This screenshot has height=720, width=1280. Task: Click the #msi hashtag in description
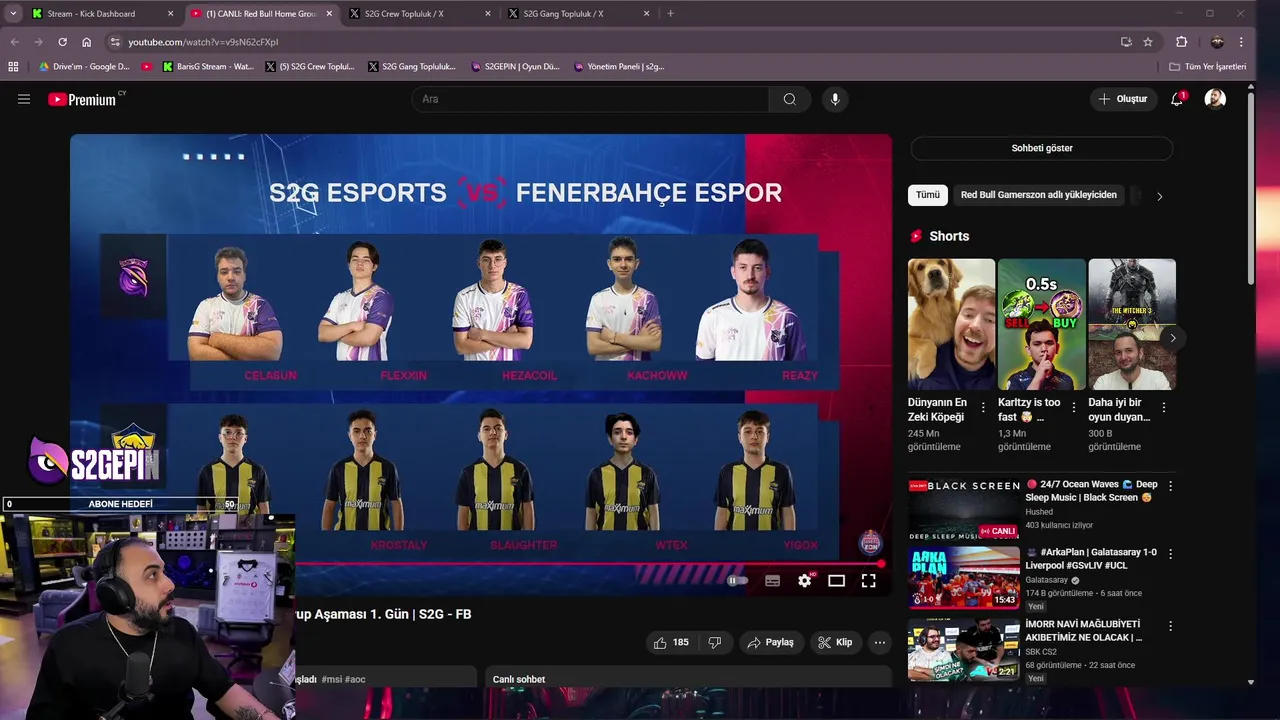[331, 679]
